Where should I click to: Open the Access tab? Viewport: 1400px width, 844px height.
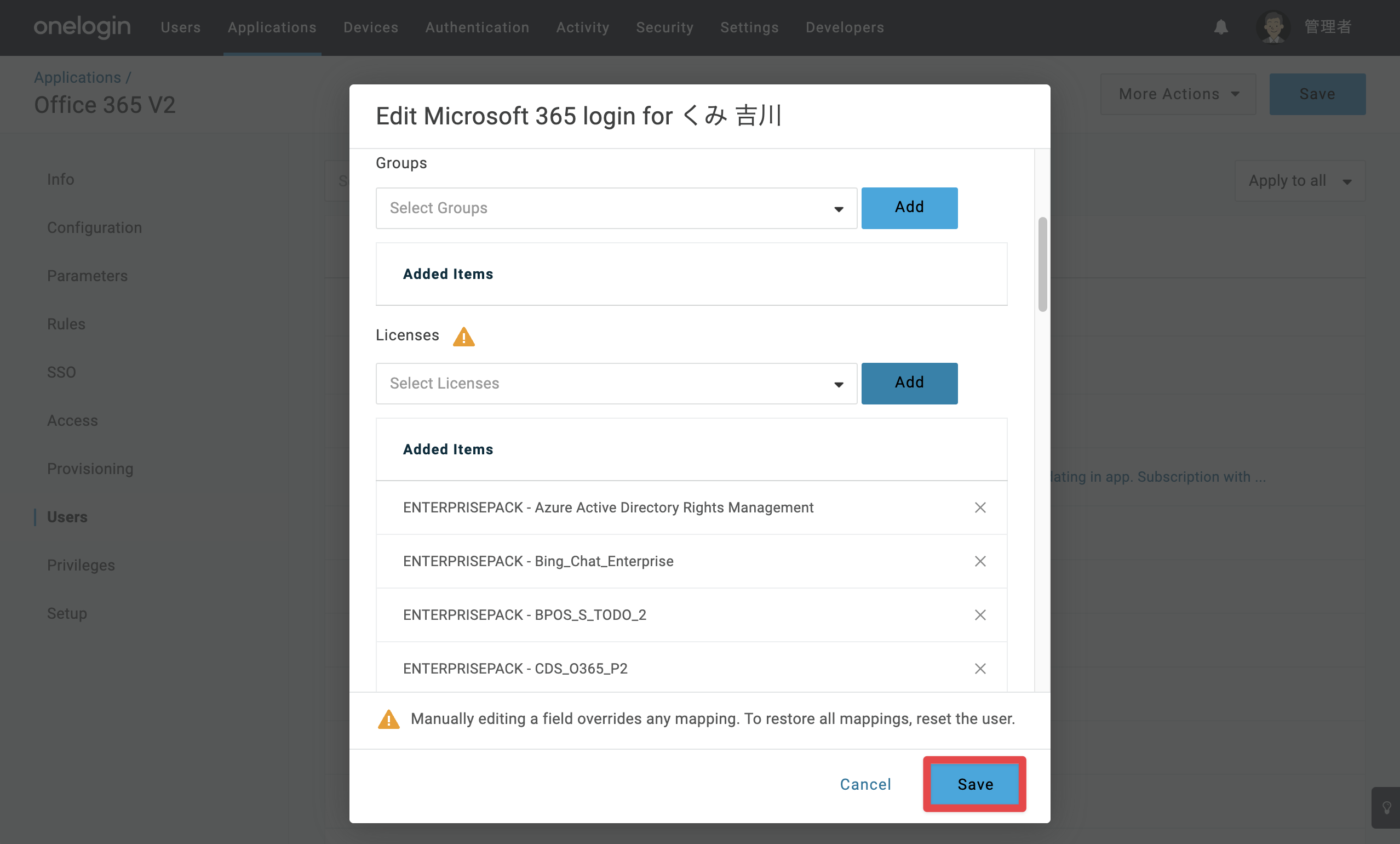[x=72, y=420]
